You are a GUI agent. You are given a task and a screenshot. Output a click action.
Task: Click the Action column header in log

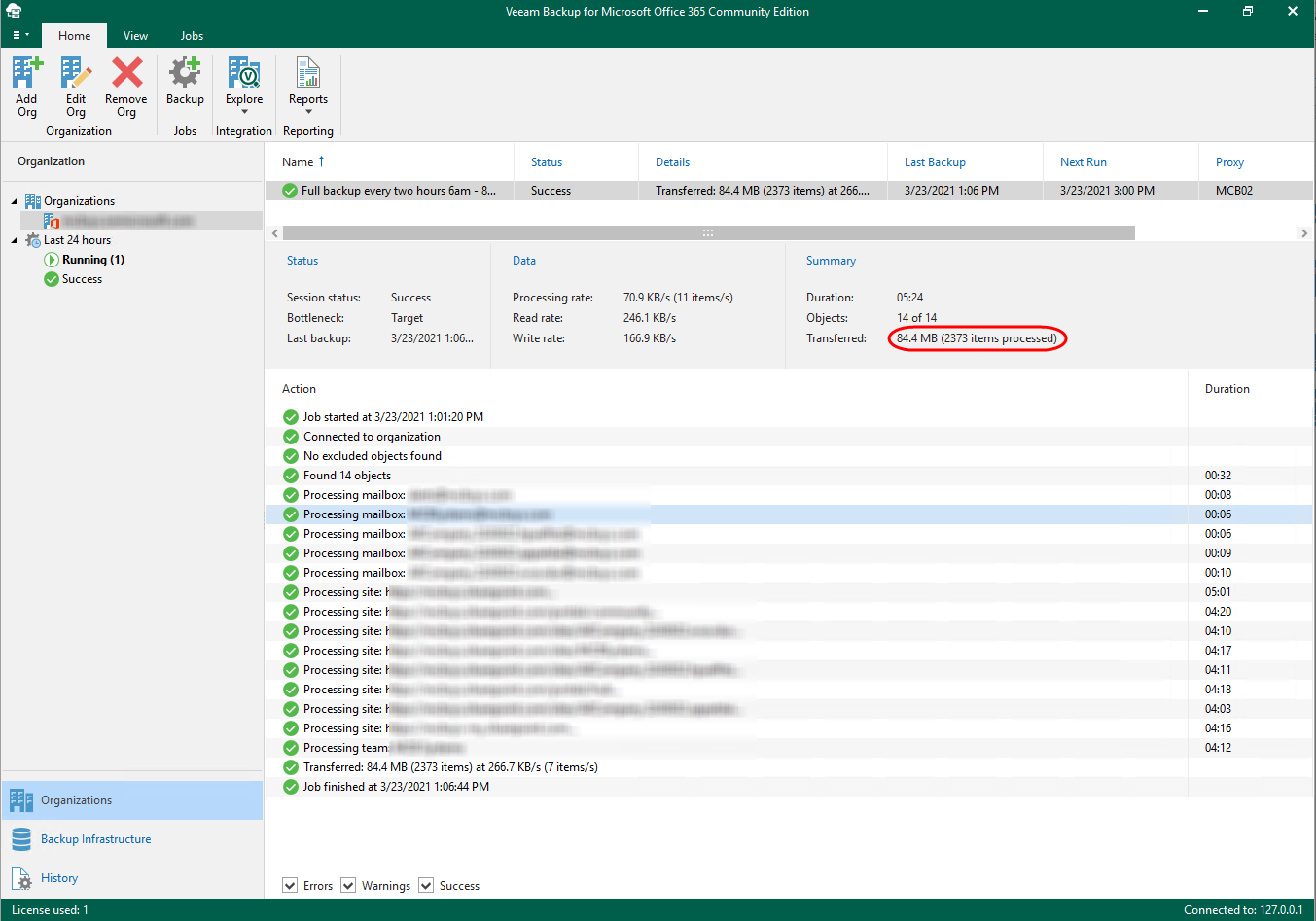tap(299, 389)
